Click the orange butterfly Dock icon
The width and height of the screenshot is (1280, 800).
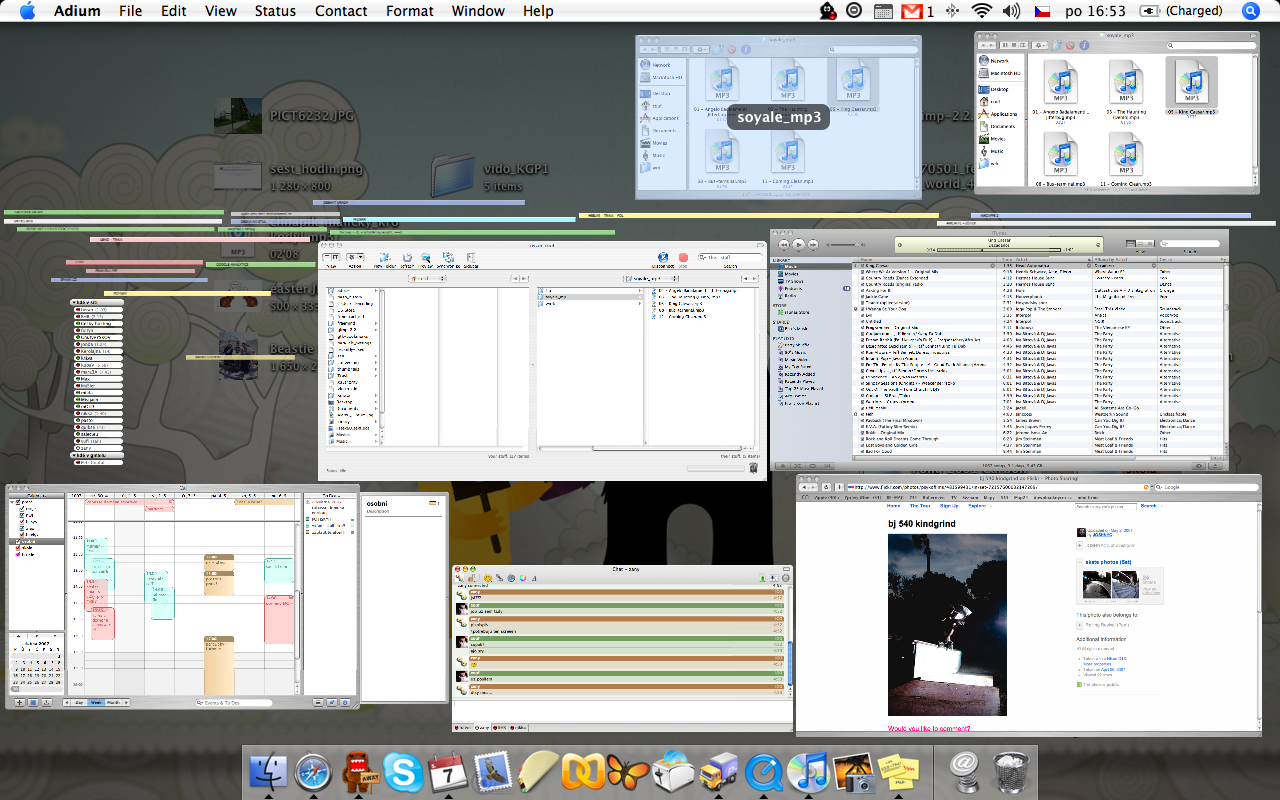coord(627,772)
